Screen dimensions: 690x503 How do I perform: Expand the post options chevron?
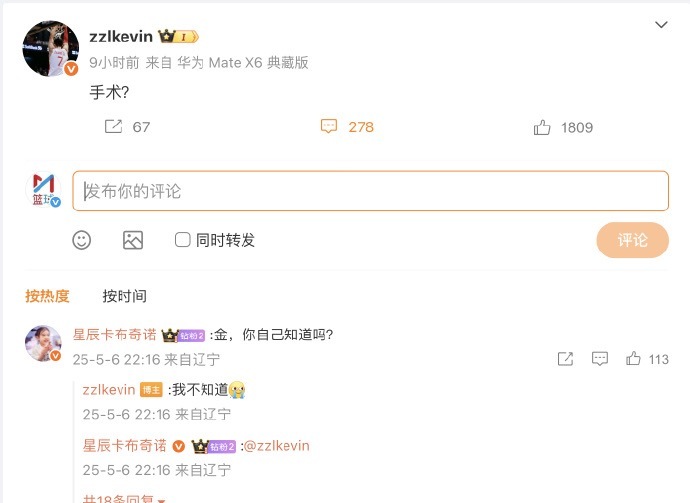(x=661, y=25)
